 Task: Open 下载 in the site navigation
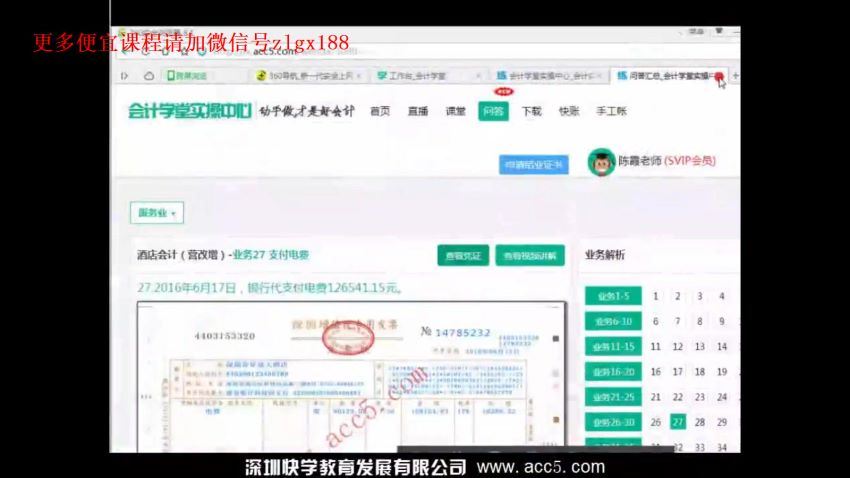[x=531, y=111]
